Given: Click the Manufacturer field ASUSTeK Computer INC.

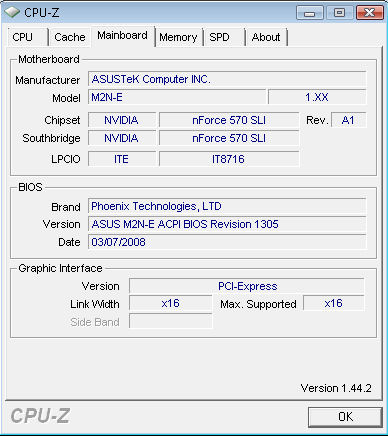Looking at the screenshot, I should point(227,79).
